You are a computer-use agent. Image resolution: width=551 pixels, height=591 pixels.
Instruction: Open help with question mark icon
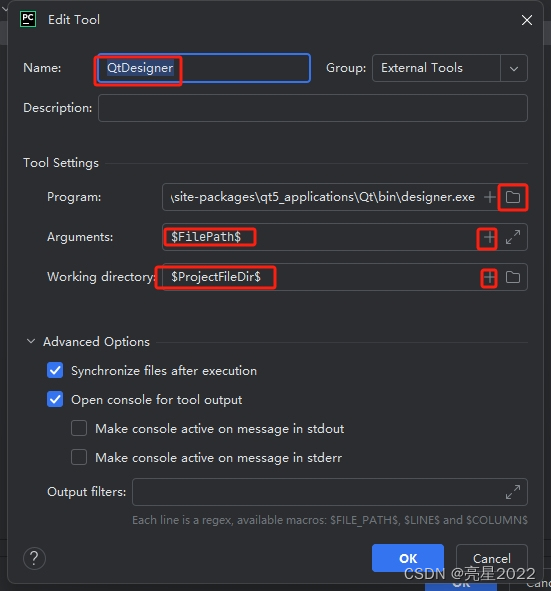(34, 558)
